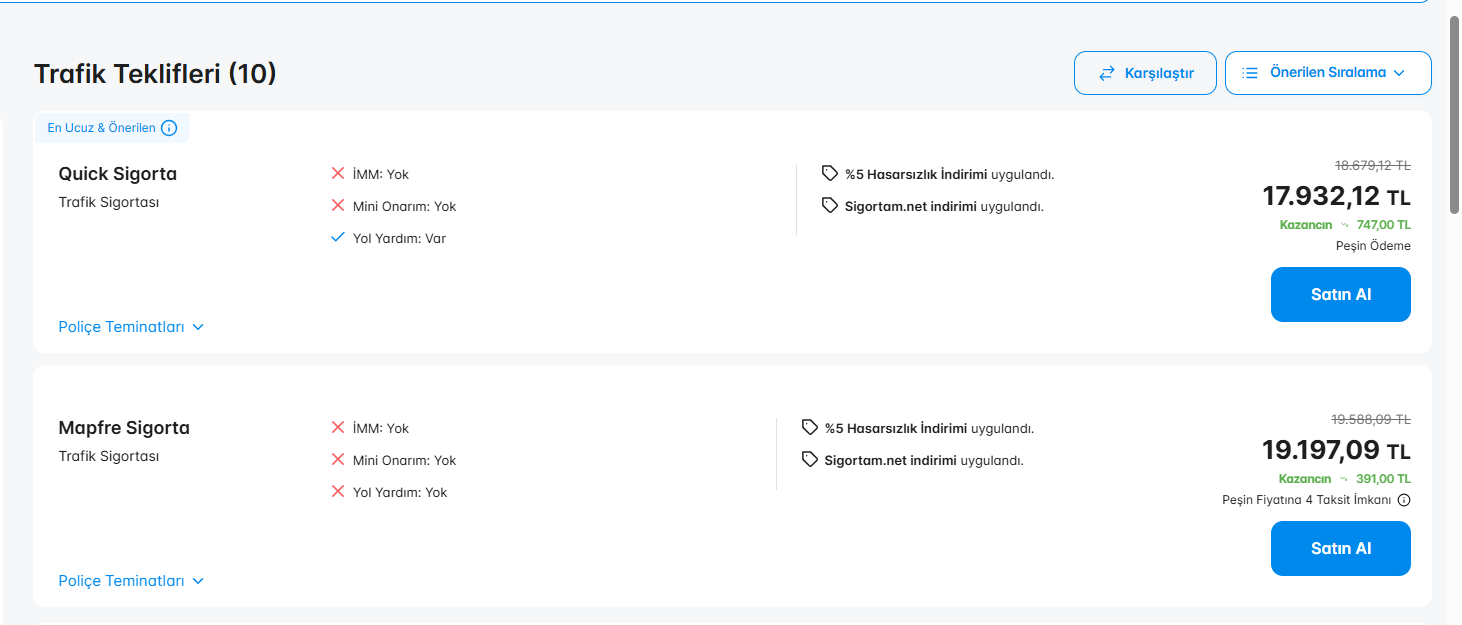The image size is (1462, 625).
Task: Click the price 19.197,09 TL
Action: tap(1337, 450)
